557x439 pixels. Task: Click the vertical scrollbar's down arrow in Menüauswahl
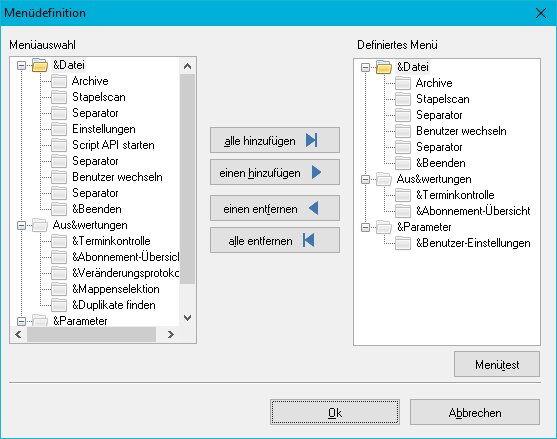pyautogui.click(x=188, y=318)
